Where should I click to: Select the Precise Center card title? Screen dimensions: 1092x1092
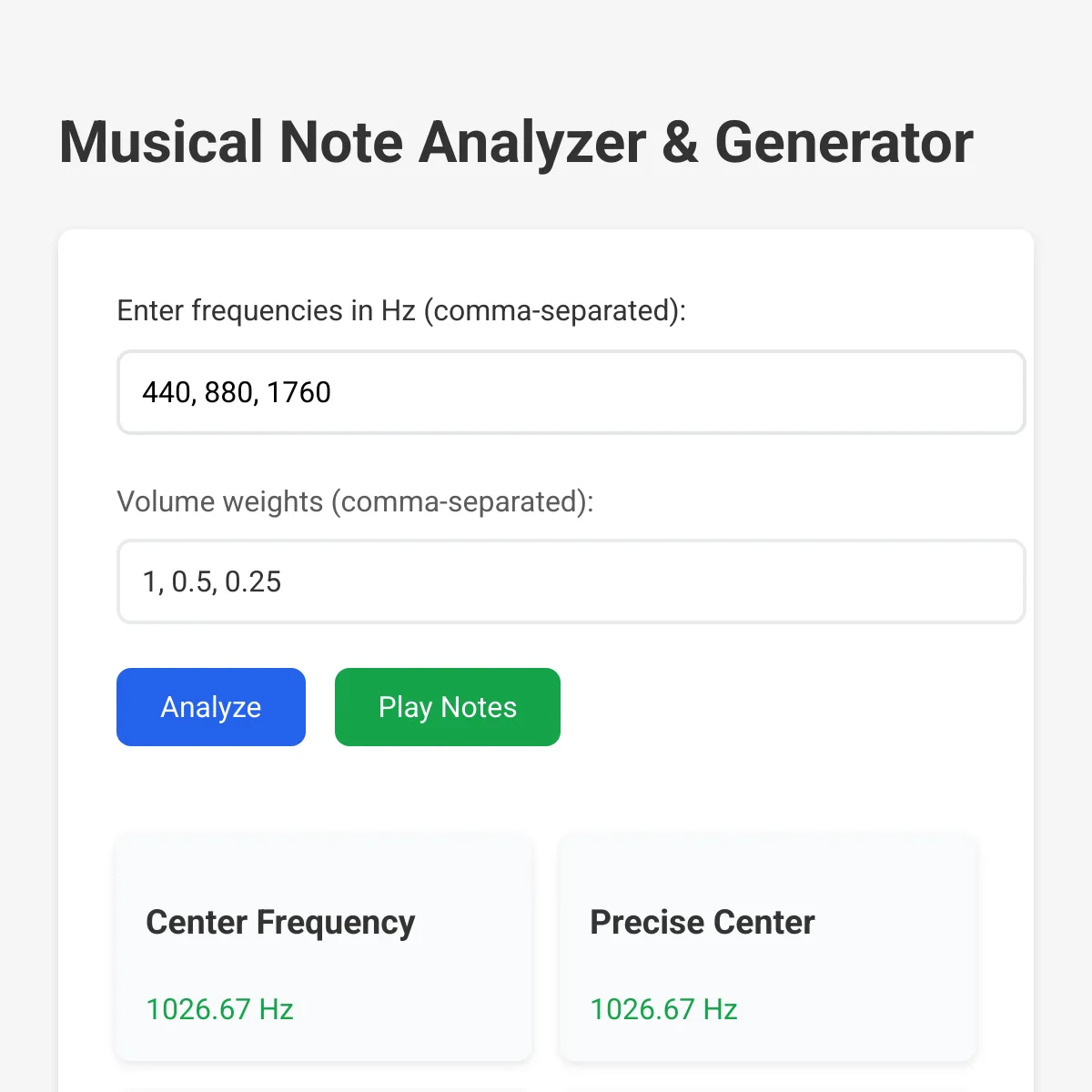703,922
